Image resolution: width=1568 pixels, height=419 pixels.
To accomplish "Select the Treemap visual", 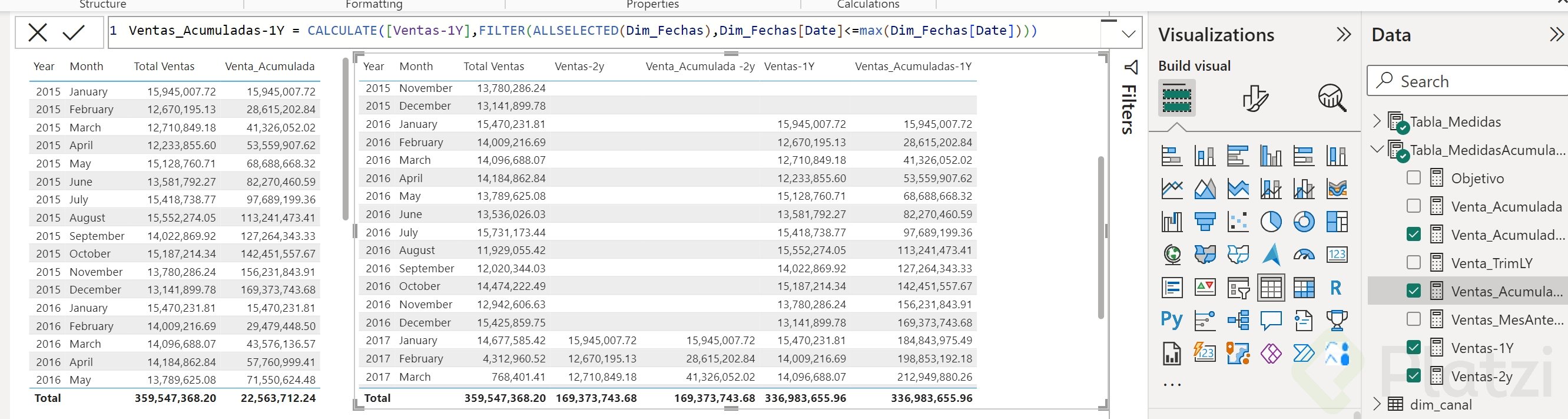I will click(1337, 222).
